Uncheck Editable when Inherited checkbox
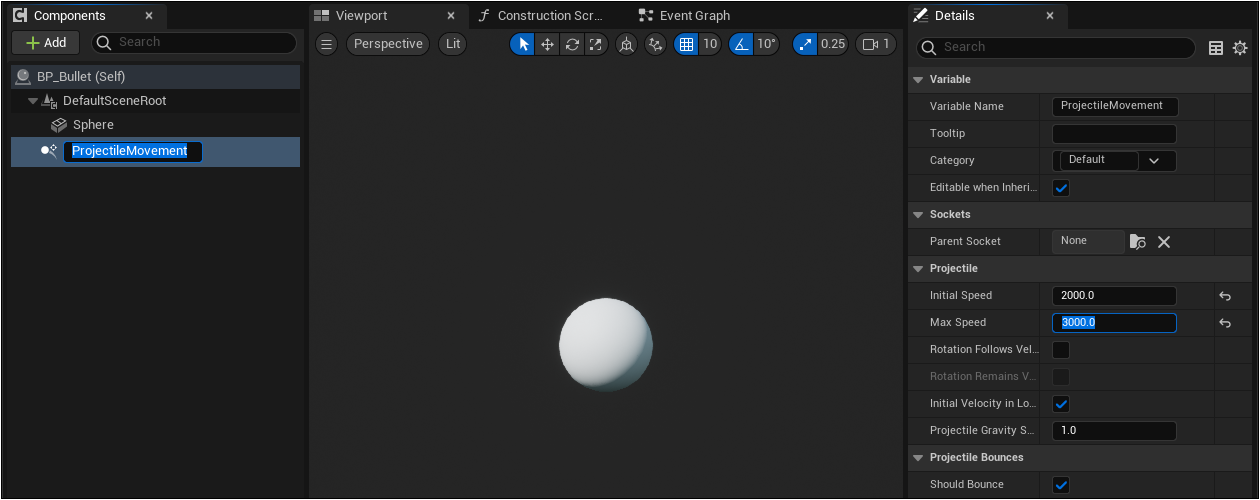Viewport: 1260px width, 500px height. coord(1061,188)
